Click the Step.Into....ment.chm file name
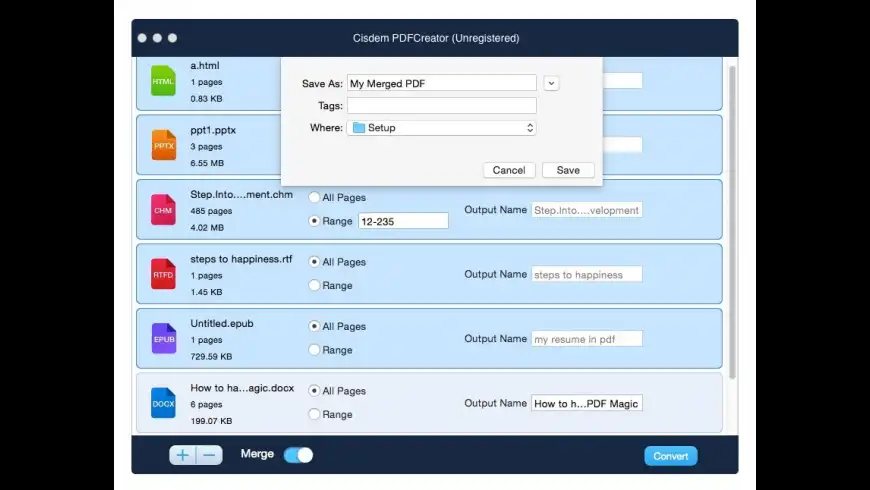The height and width of the screenshot is (490, 870). [x=241, y=194]
